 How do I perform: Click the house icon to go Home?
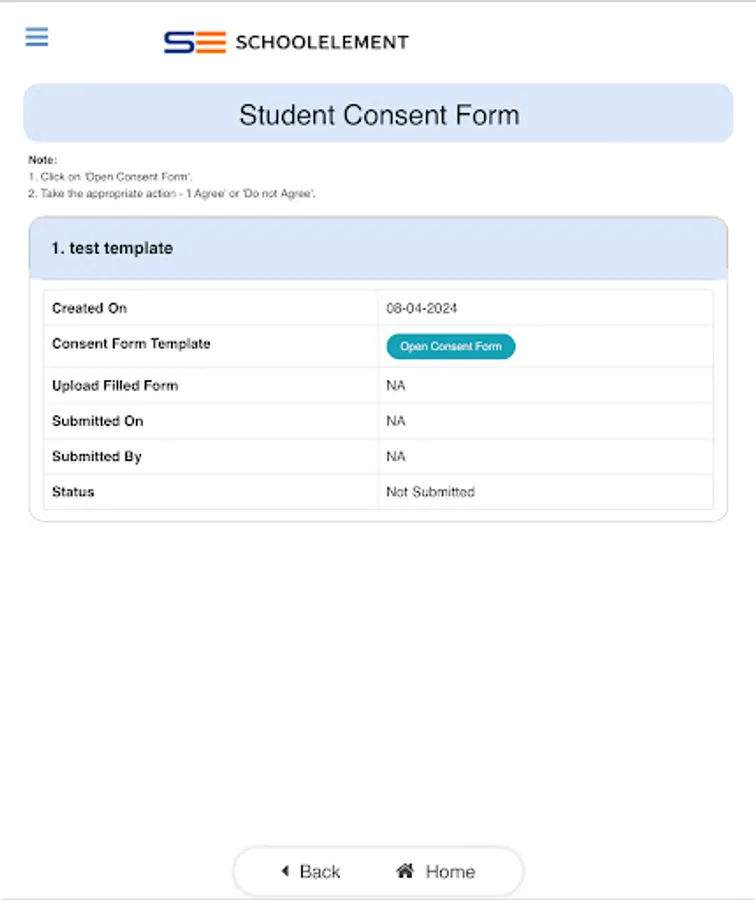(x=405, y=871)
